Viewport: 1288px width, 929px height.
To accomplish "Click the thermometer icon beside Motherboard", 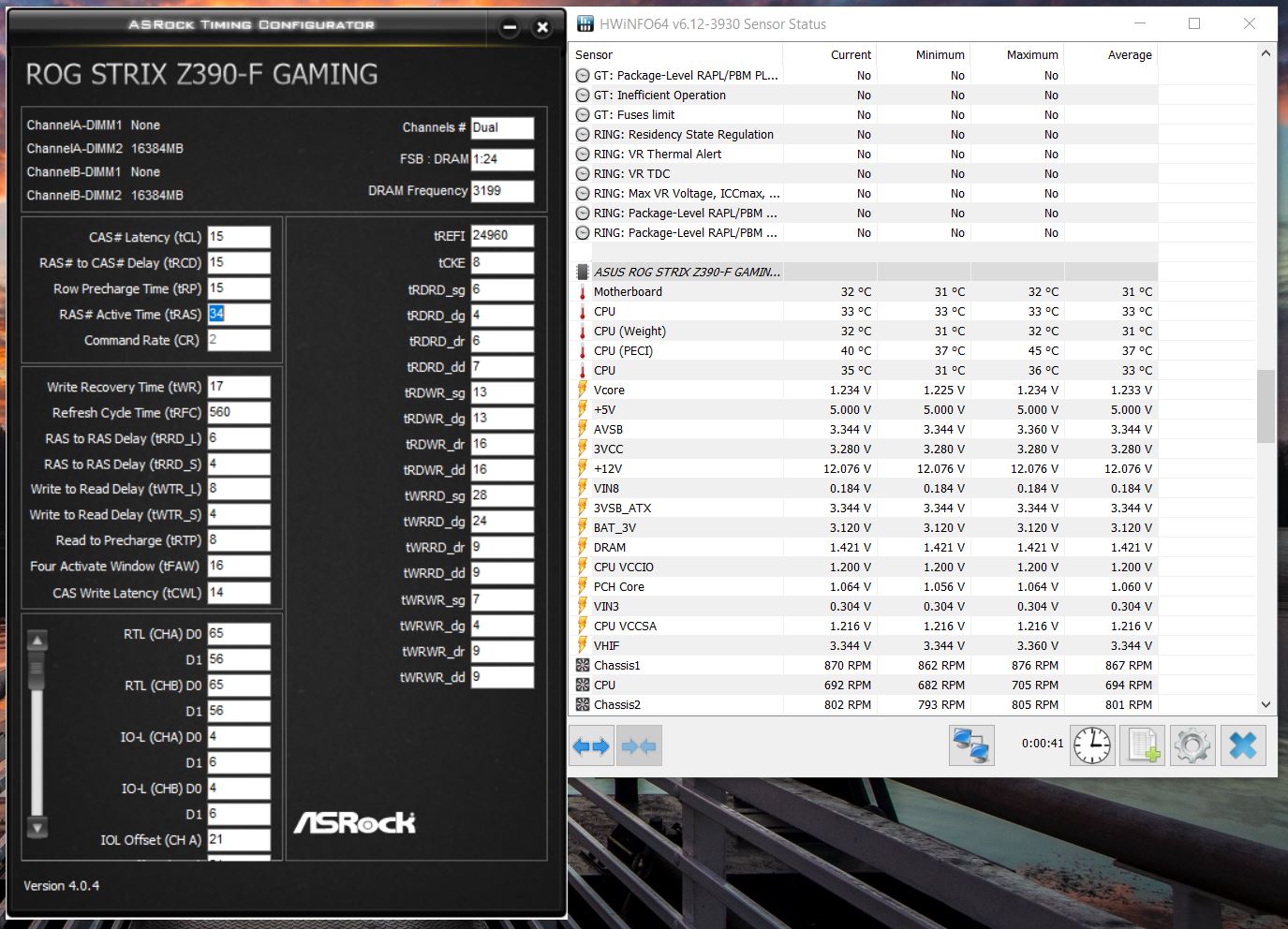I will coord(583,292).
